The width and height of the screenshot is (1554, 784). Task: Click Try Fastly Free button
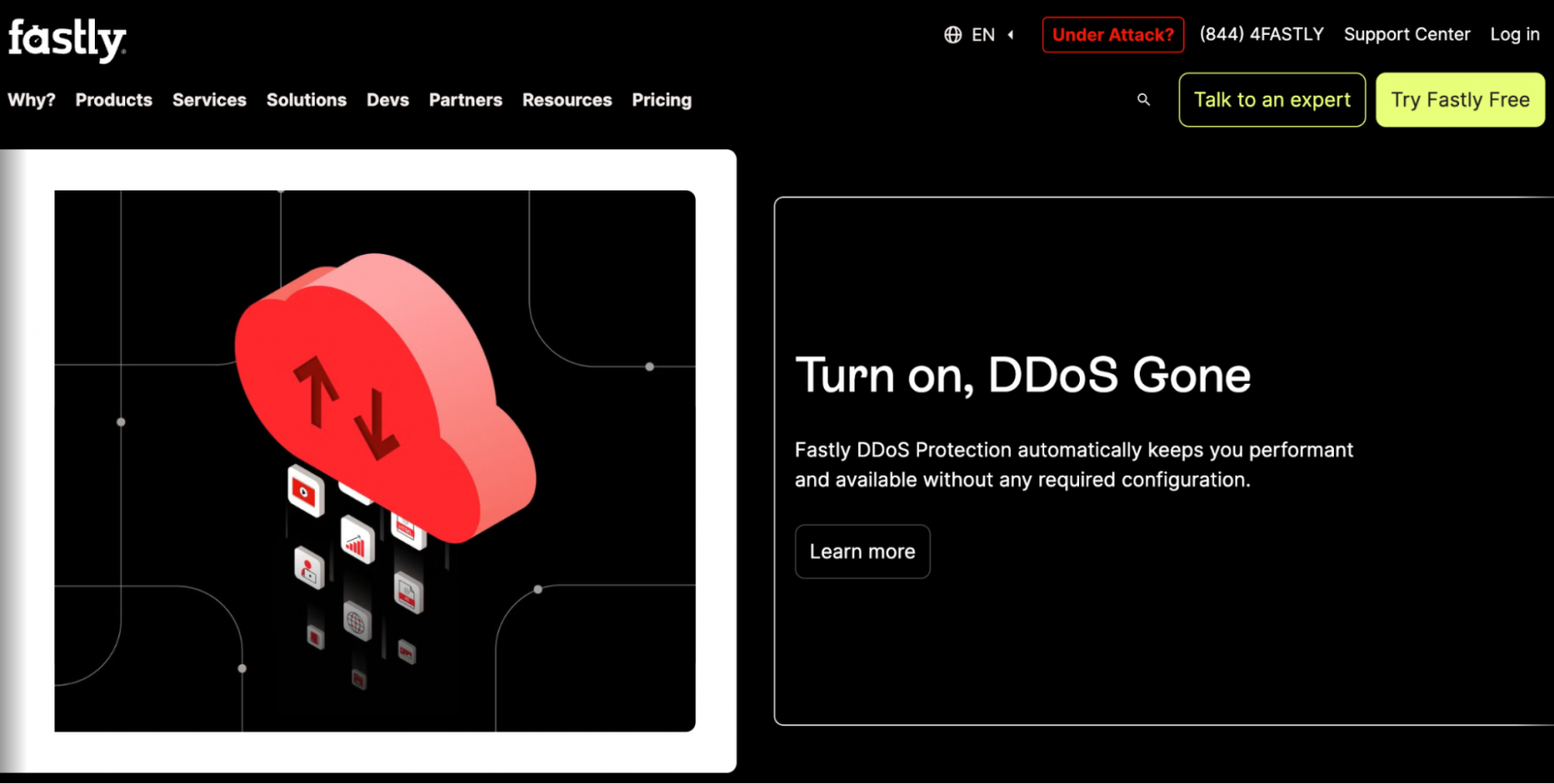tap(1460, 99)
